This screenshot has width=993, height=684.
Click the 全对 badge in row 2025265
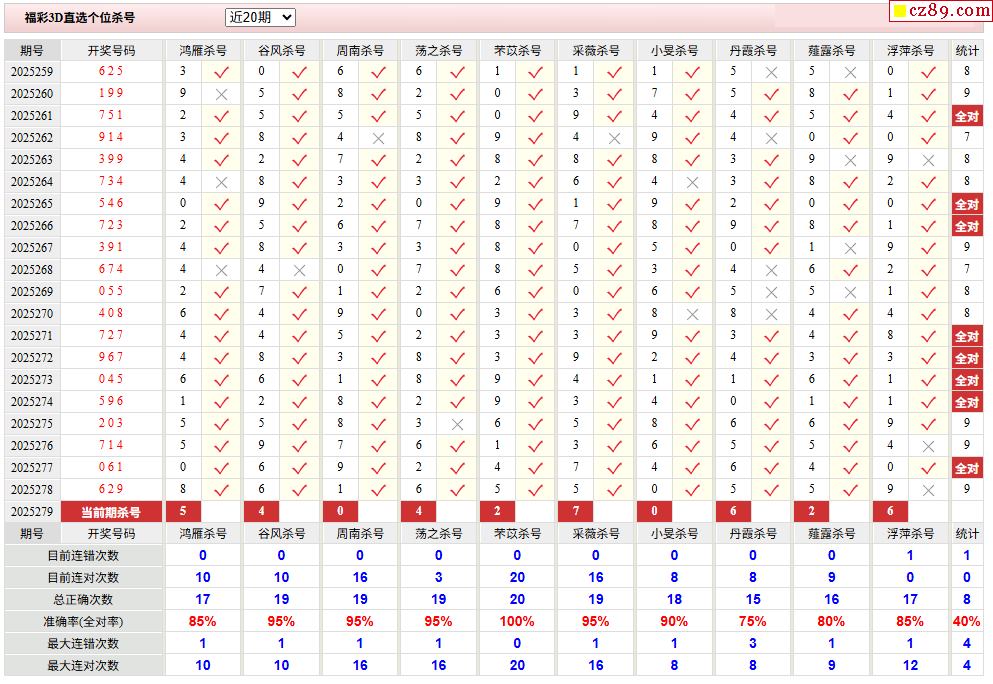click(967, 204)
